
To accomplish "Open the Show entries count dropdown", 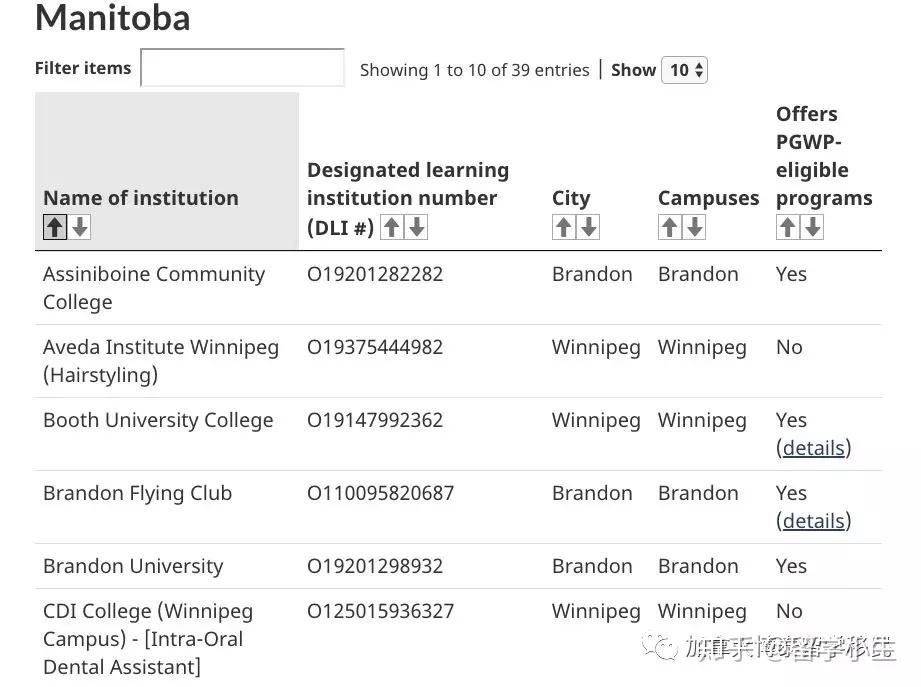I will point(685,70).
